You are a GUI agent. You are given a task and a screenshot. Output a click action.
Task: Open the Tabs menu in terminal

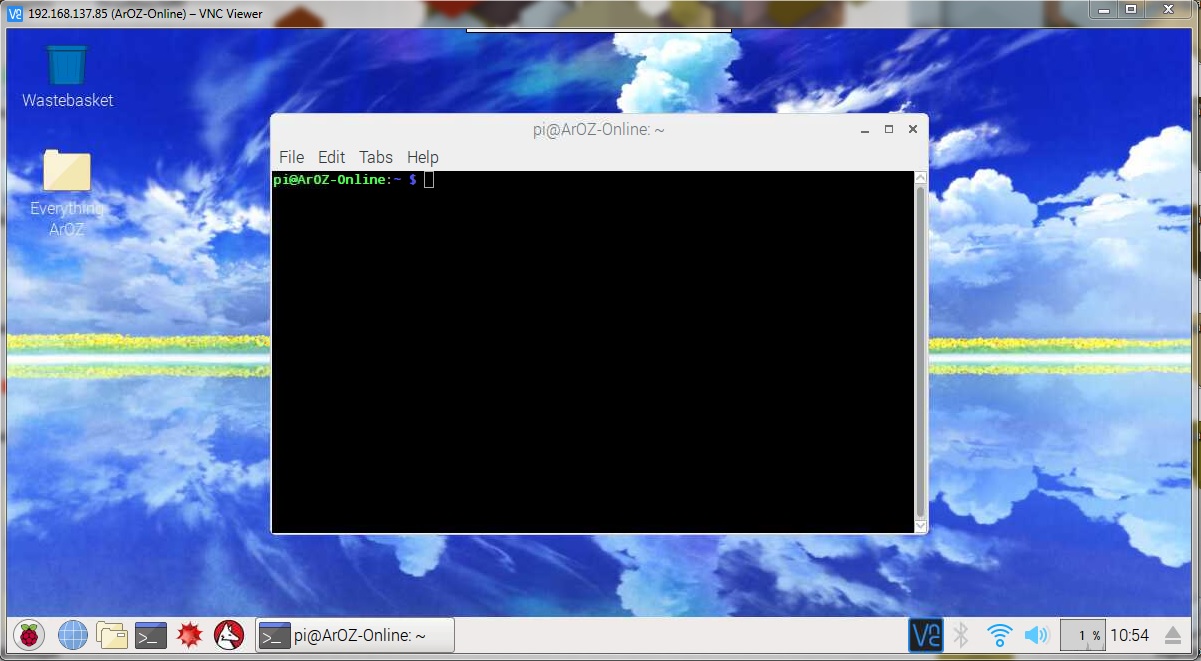[x=376, y=157]
